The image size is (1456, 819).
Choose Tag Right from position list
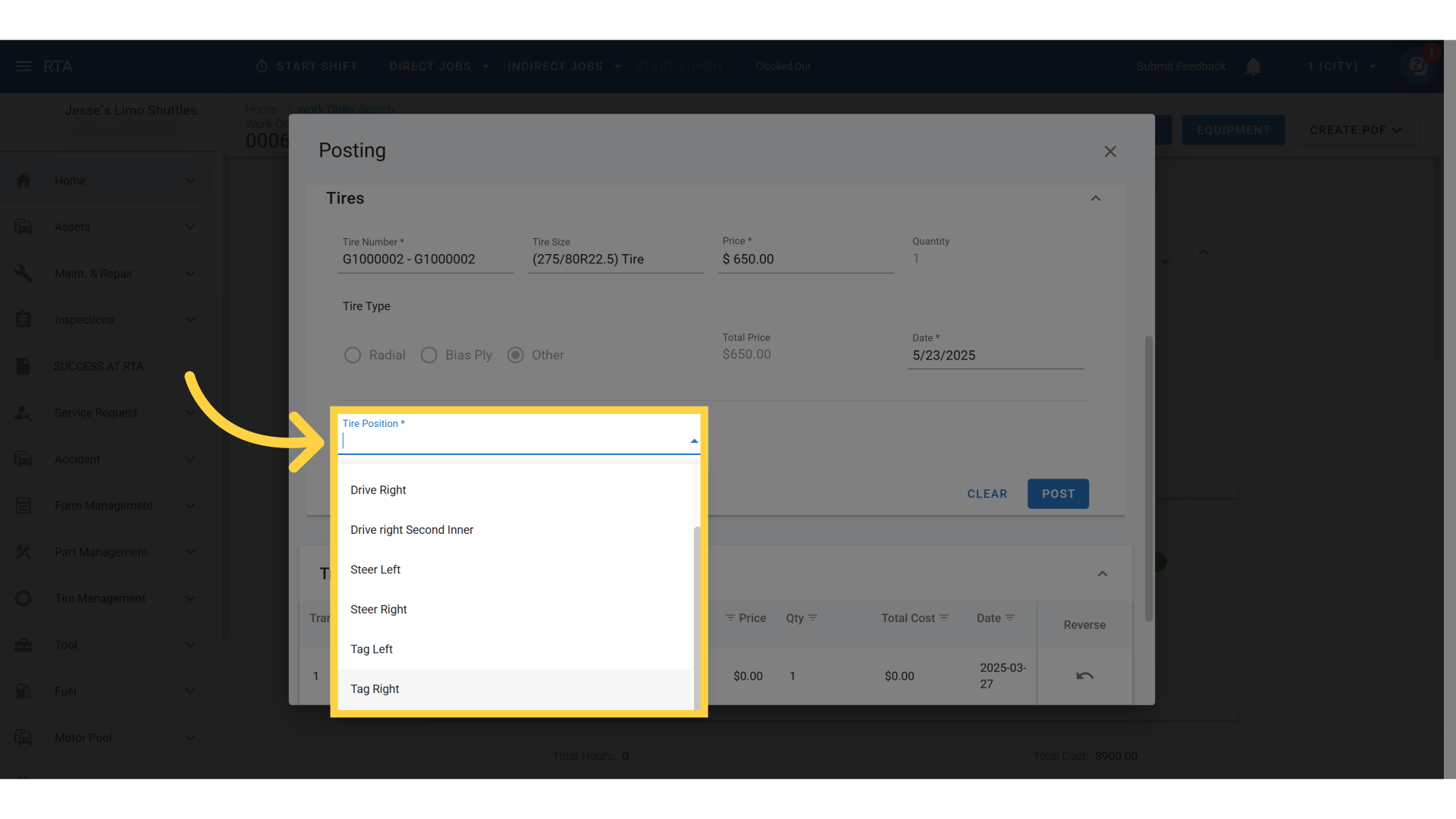tap(375, 689)
